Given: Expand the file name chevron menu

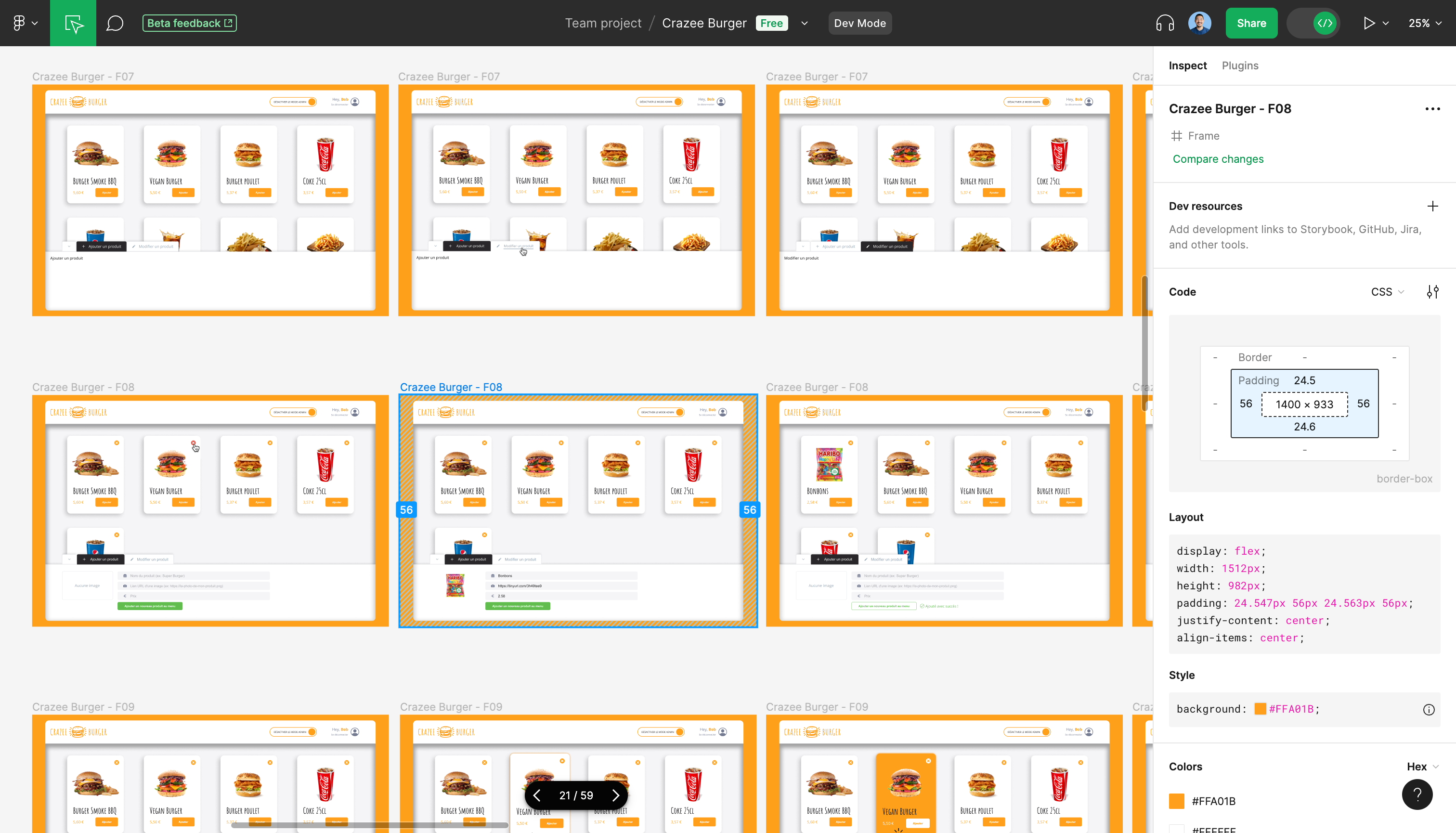Looking at the screenshot, I should pos(805,23).
